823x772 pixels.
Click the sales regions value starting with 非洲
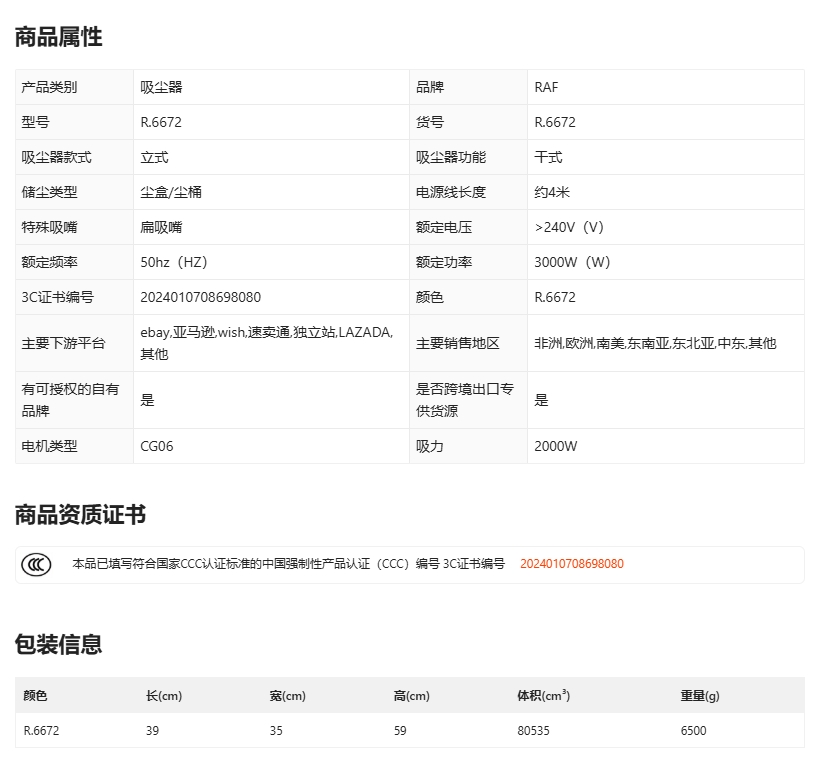655,343
